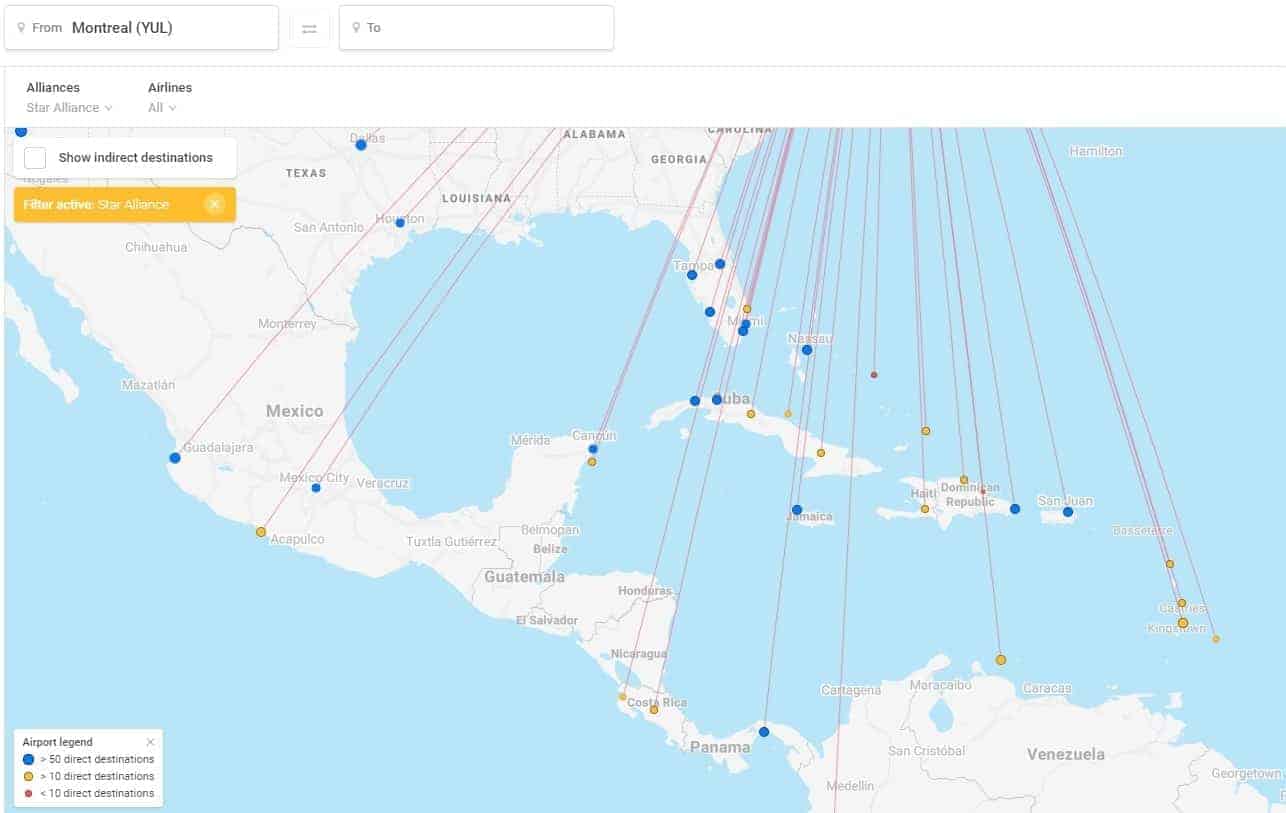Click the To destination field
The width and height of the screenshot is (1286, 813).
point(476,28)
